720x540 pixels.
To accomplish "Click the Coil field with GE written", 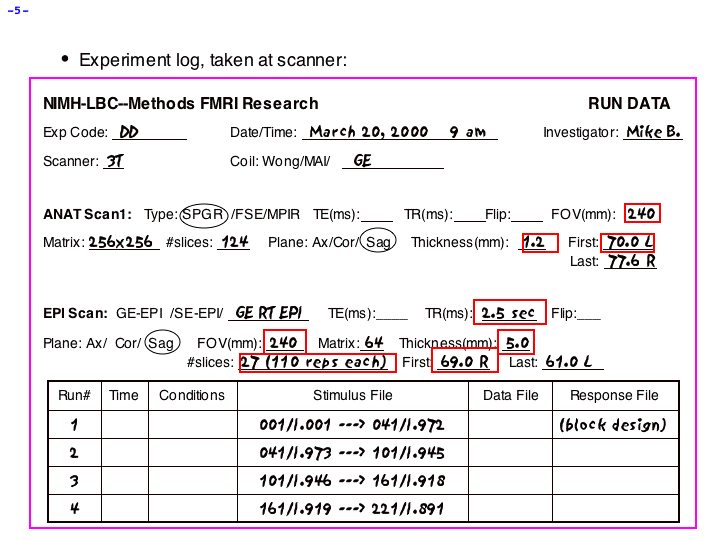I will [363, 160].
